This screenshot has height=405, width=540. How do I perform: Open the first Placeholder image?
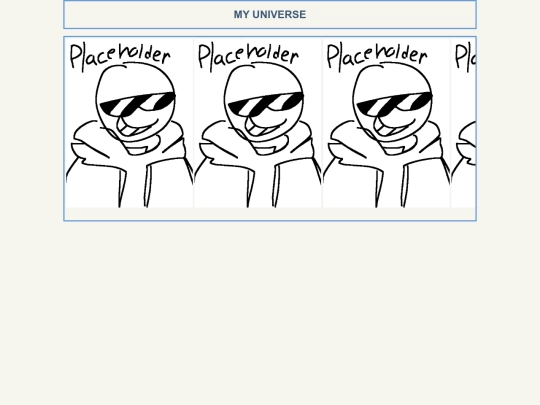[x=129, y=123]
